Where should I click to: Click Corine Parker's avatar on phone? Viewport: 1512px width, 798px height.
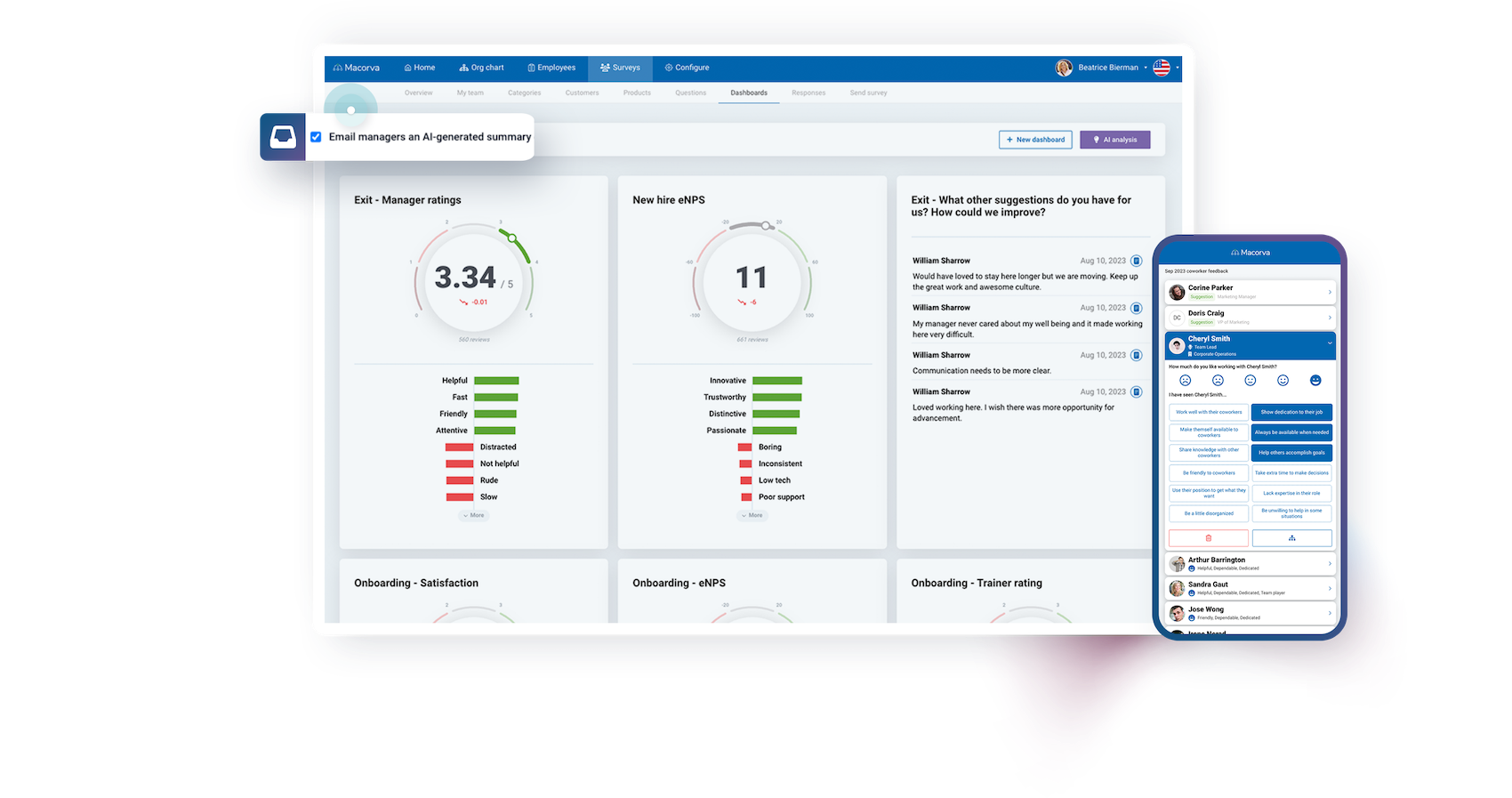click(x=1177, y=292)
